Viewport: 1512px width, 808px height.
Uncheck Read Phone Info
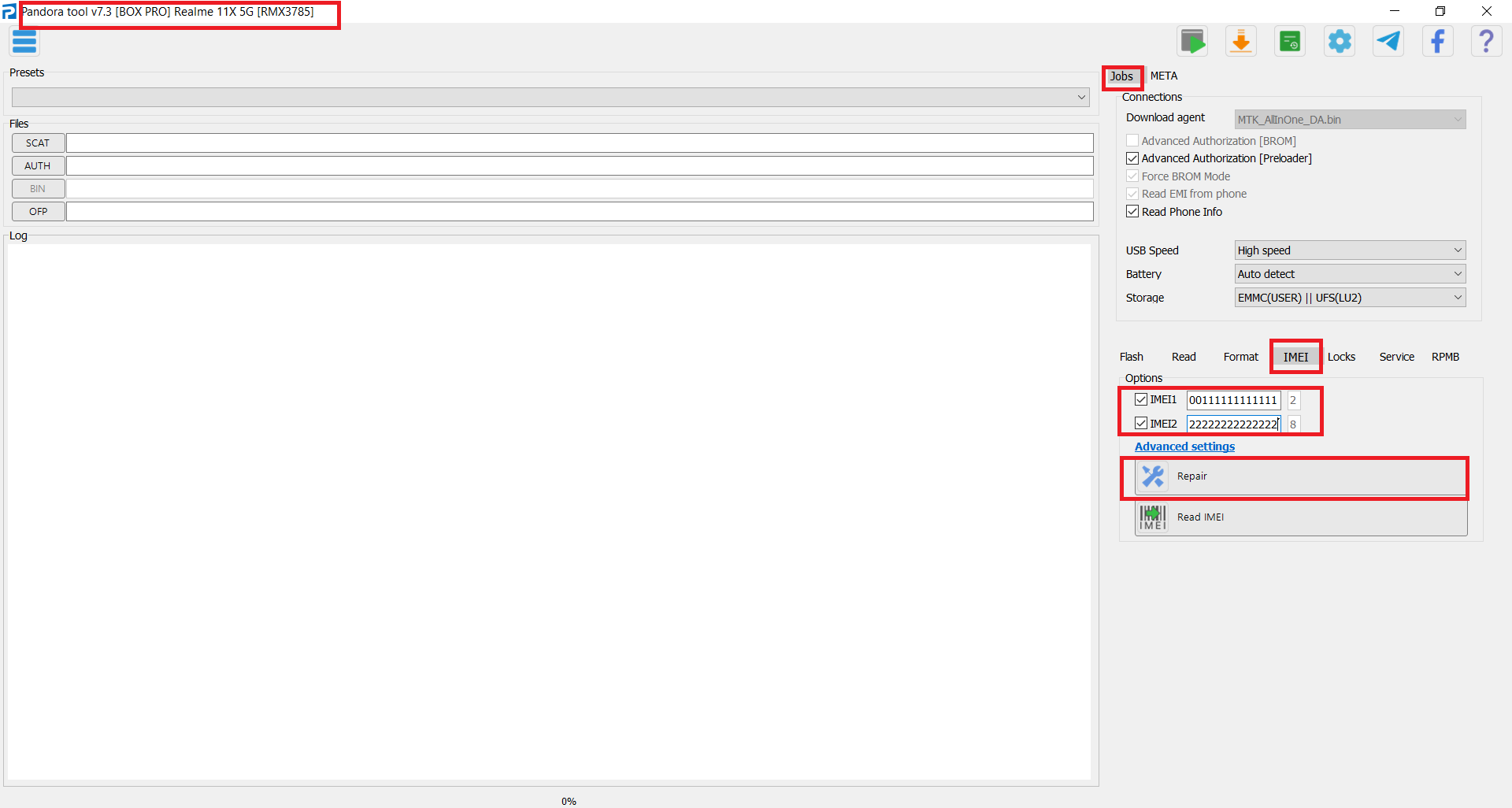point(1132,212)
